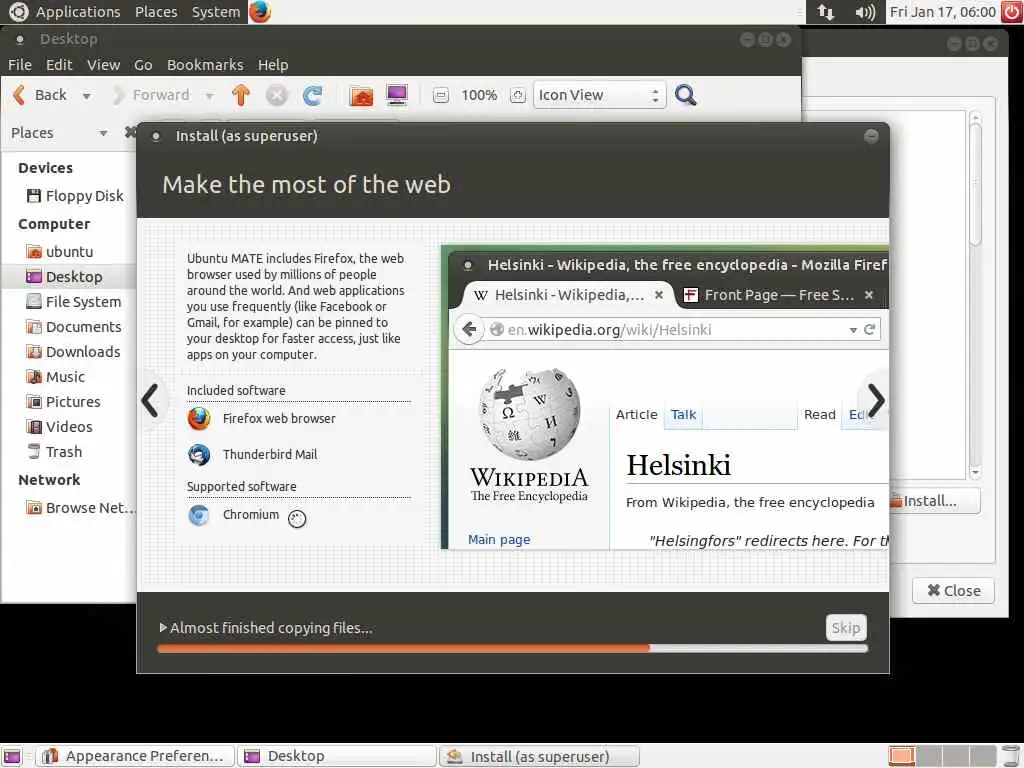This screenshot has width=1024, height=768.
Task: Click the Stop loading icon
Action: pos(276,95)
